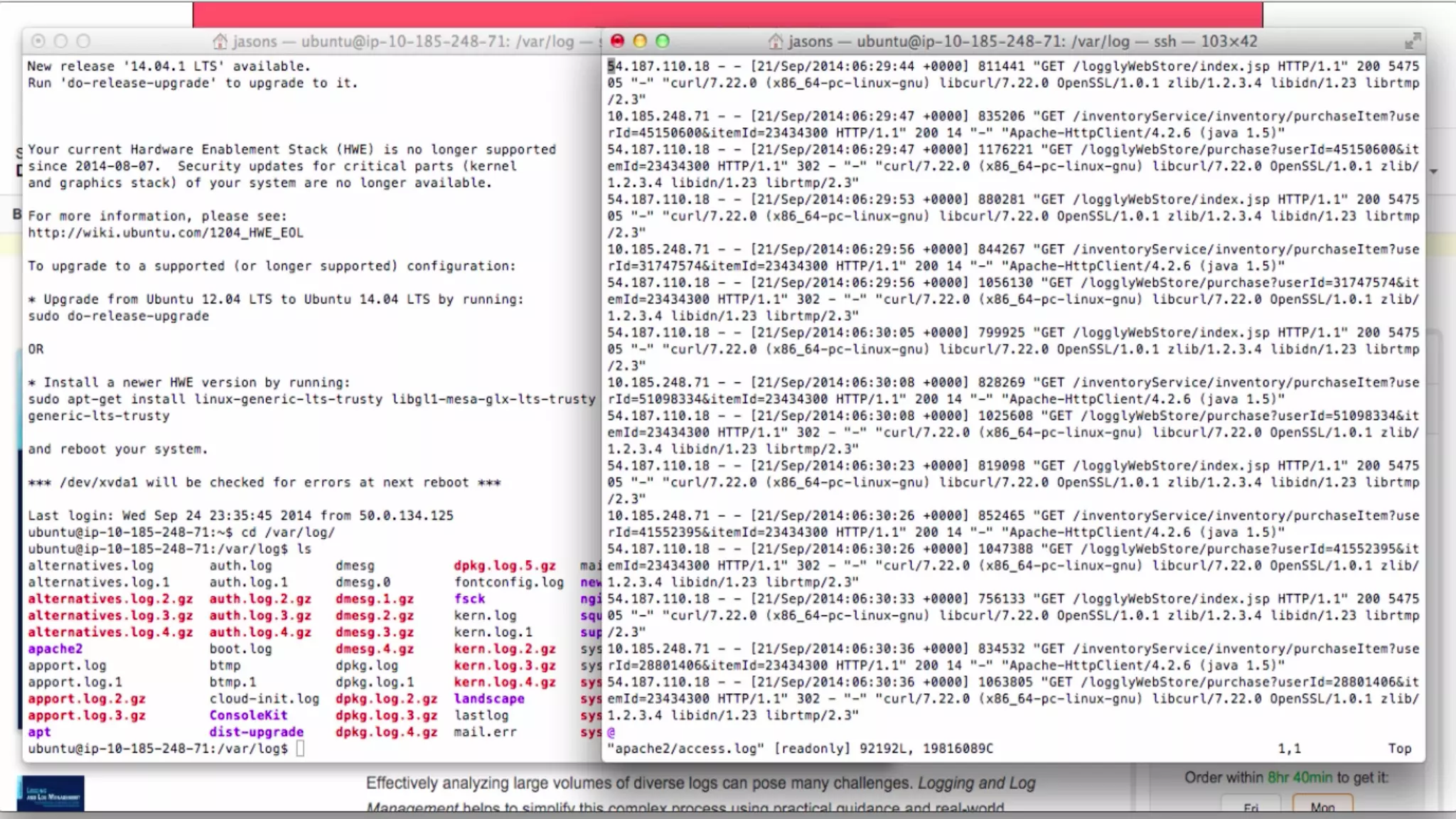Click the vim status line showing apache2/access.log
Viewport: 1456px width, 819px height.
coord(800,748)
